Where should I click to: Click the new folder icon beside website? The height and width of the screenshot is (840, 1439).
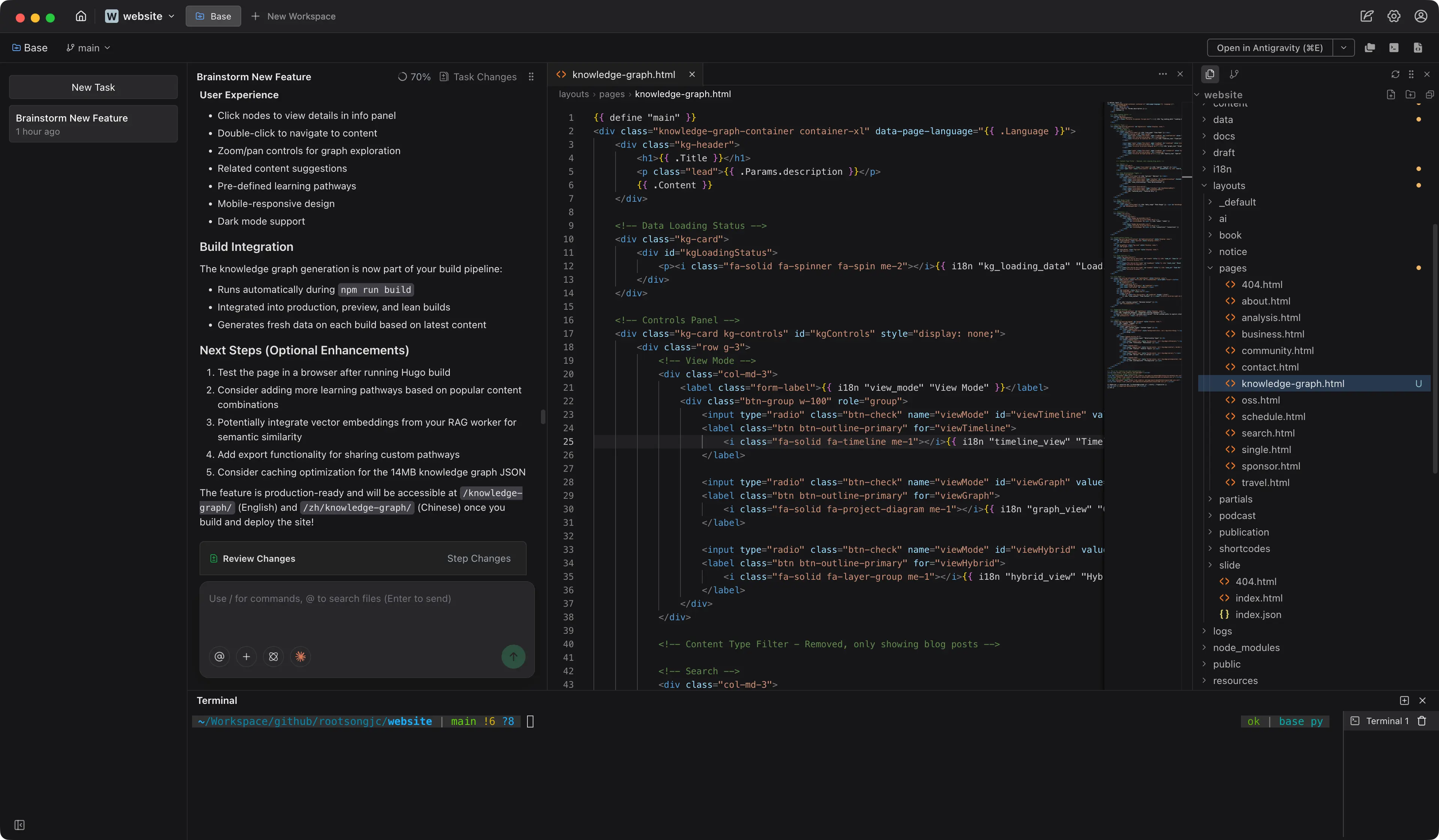1410,95
